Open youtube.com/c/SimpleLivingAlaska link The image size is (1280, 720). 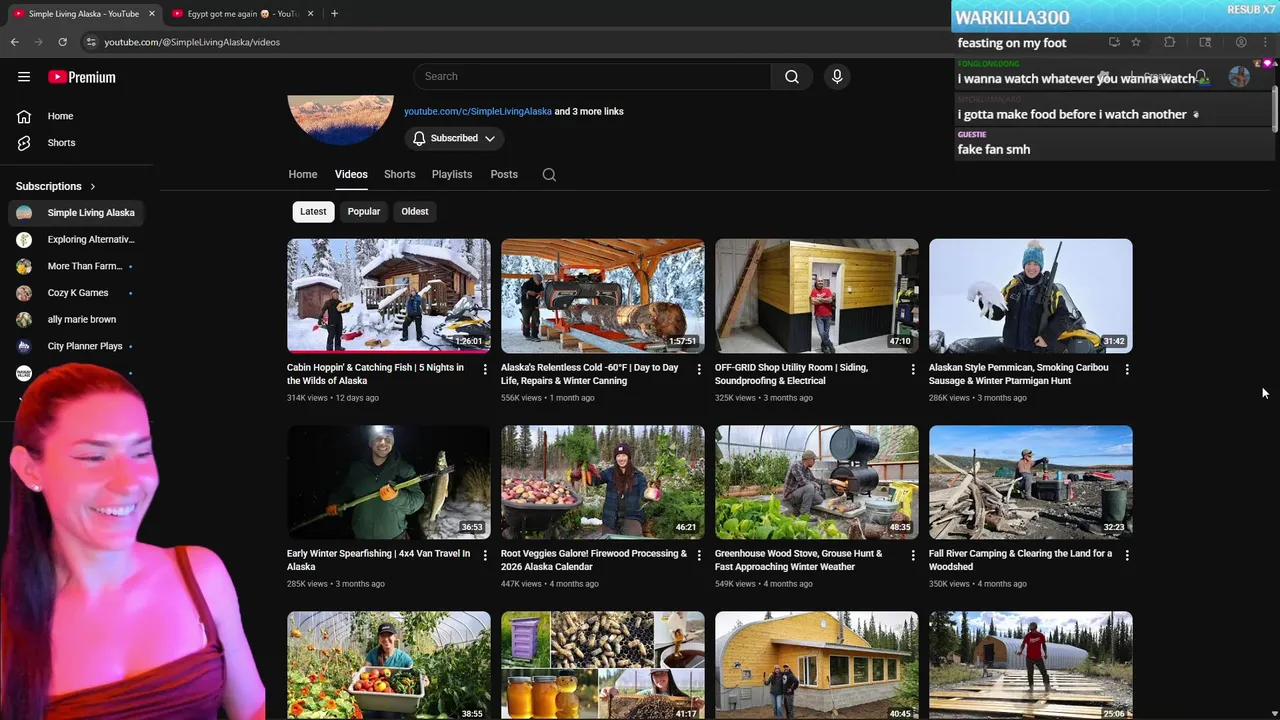(478, 112)
